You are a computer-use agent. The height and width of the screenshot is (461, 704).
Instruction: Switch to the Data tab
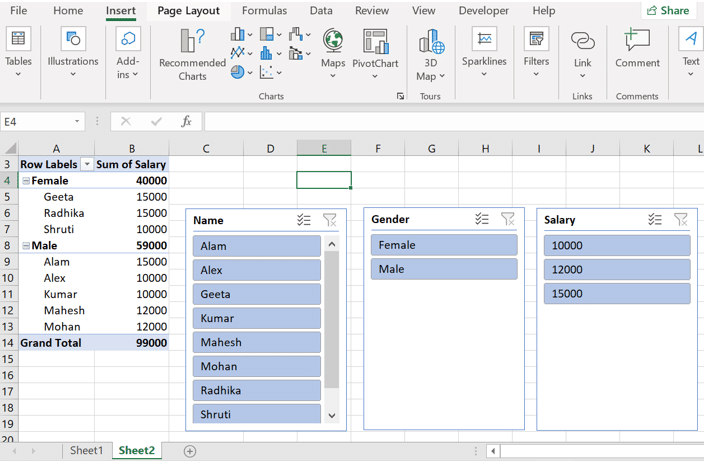click(x=321, y=10)
